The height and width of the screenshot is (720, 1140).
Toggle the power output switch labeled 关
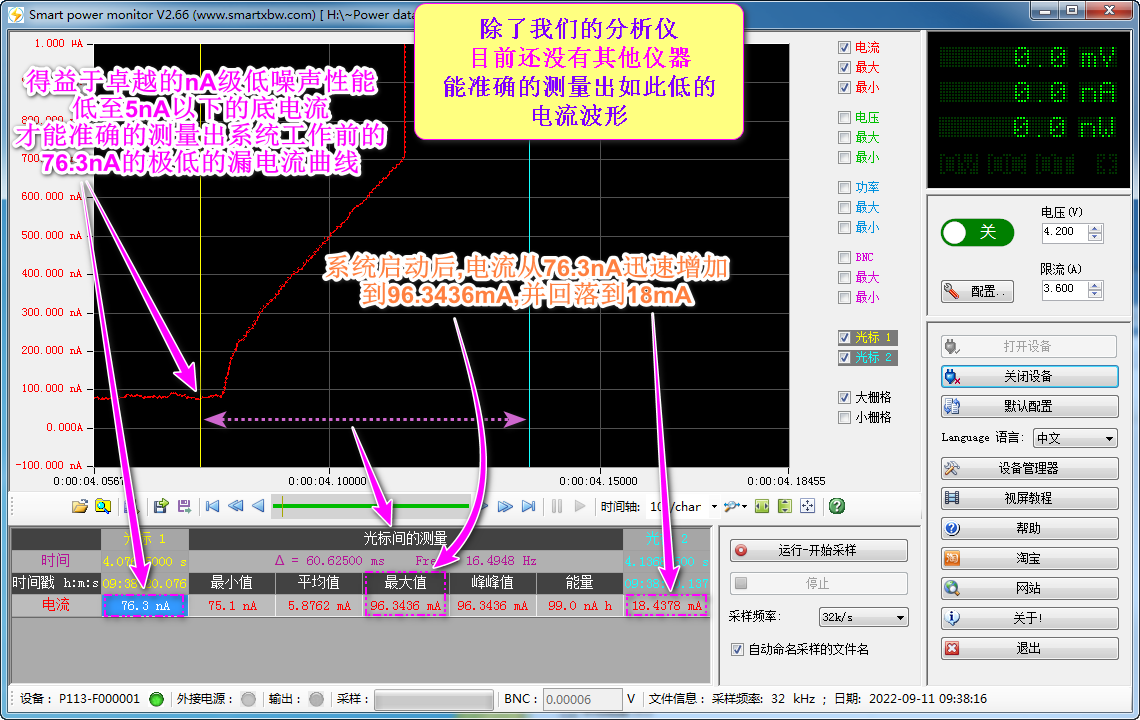coord(977,232)
